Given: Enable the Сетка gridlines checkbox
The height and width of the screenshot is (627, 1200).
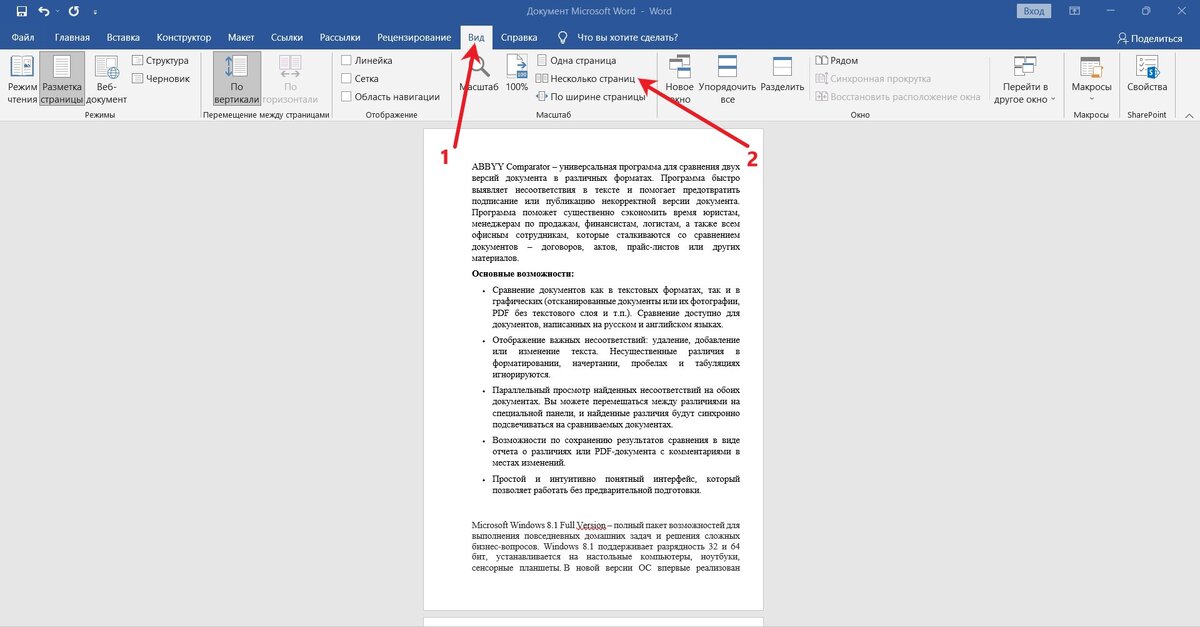Looking at the screenshot, I should pos(346,78).
